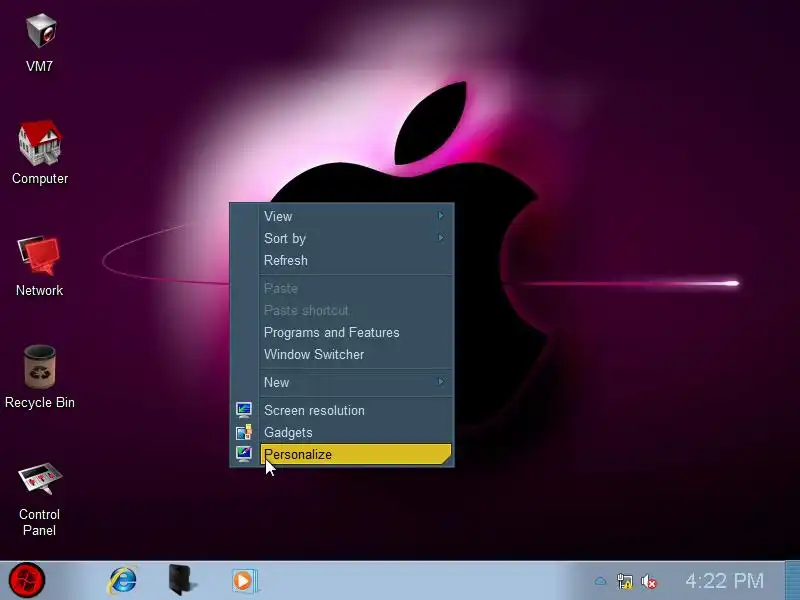This screenshot has height=600, width=800.
Task: Open the Sort by submenu
Action: click(356, 238)
